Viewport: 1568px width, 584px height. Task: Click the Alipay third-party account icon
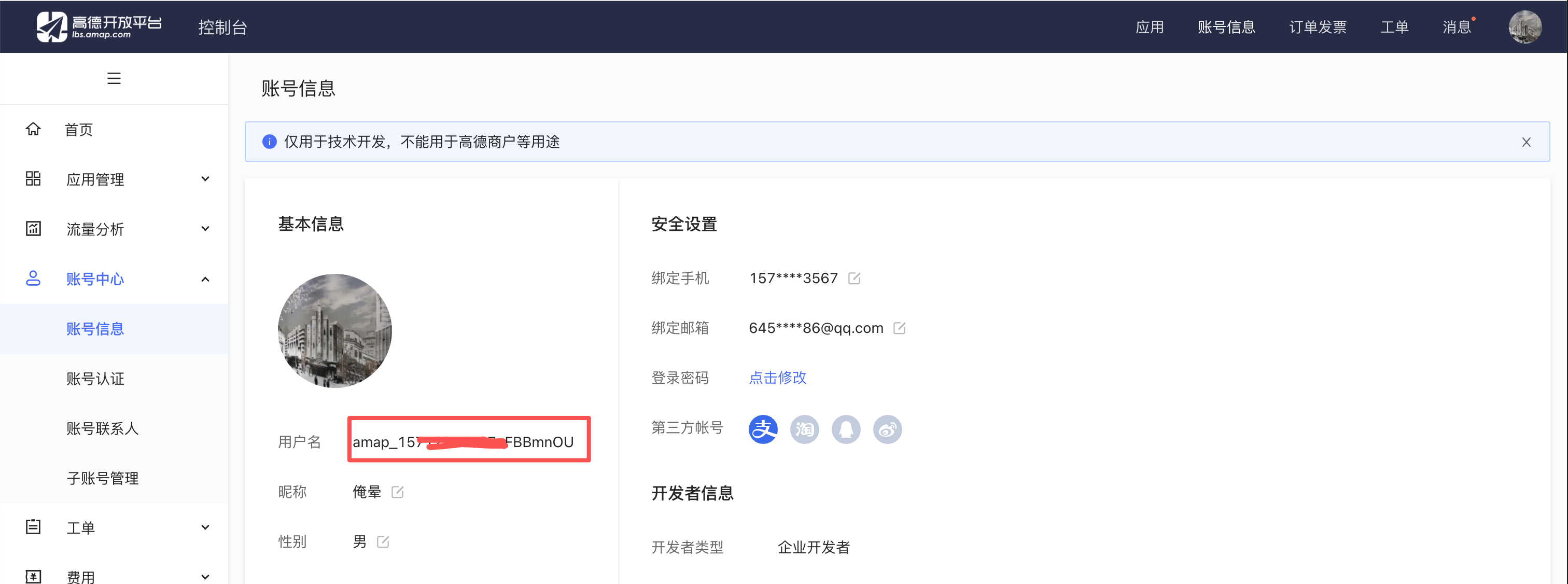(763, 429)
